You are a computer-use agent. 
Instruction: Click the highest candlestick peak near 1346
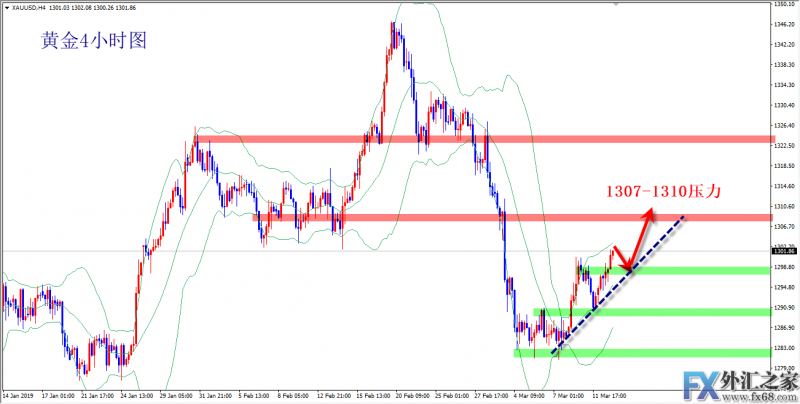point(395,22)
